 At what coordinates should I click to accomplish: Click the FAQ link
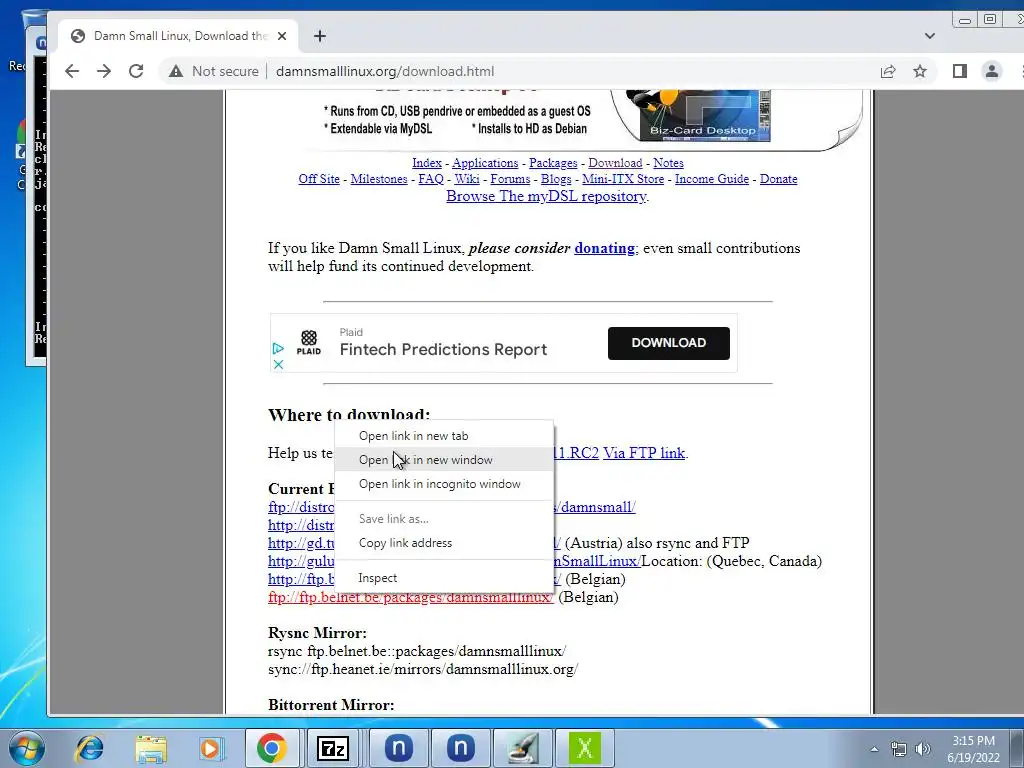pyautogui.click(x=431, y=179)
